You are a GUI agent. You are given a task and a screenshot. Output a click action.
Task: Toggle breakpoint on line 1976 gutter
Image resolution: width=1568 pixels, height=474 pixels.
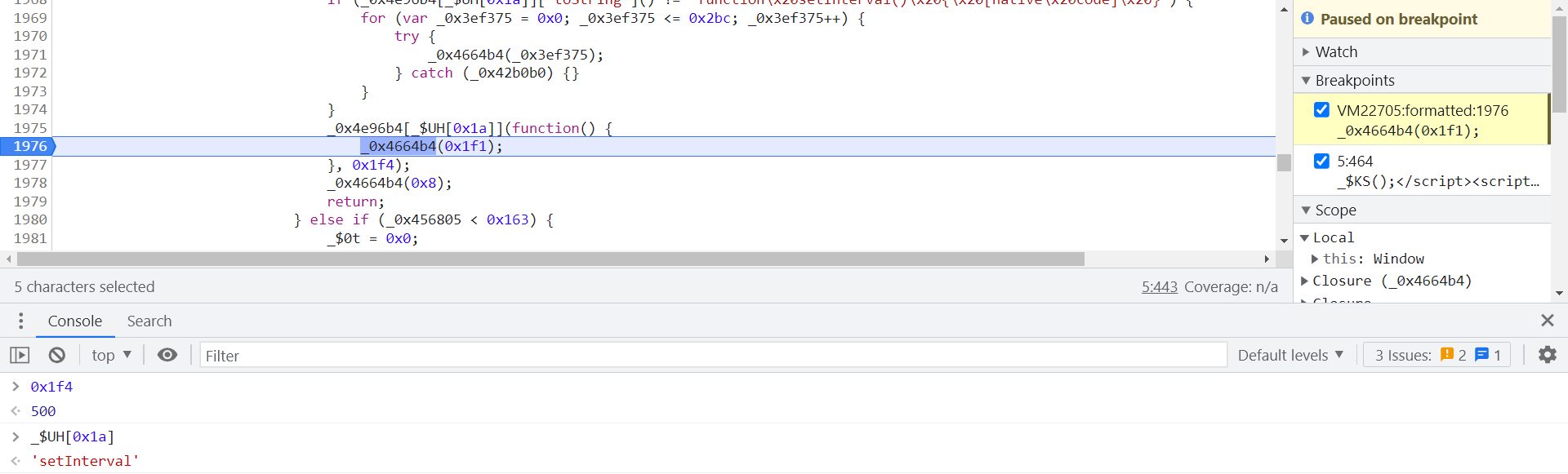28,146
